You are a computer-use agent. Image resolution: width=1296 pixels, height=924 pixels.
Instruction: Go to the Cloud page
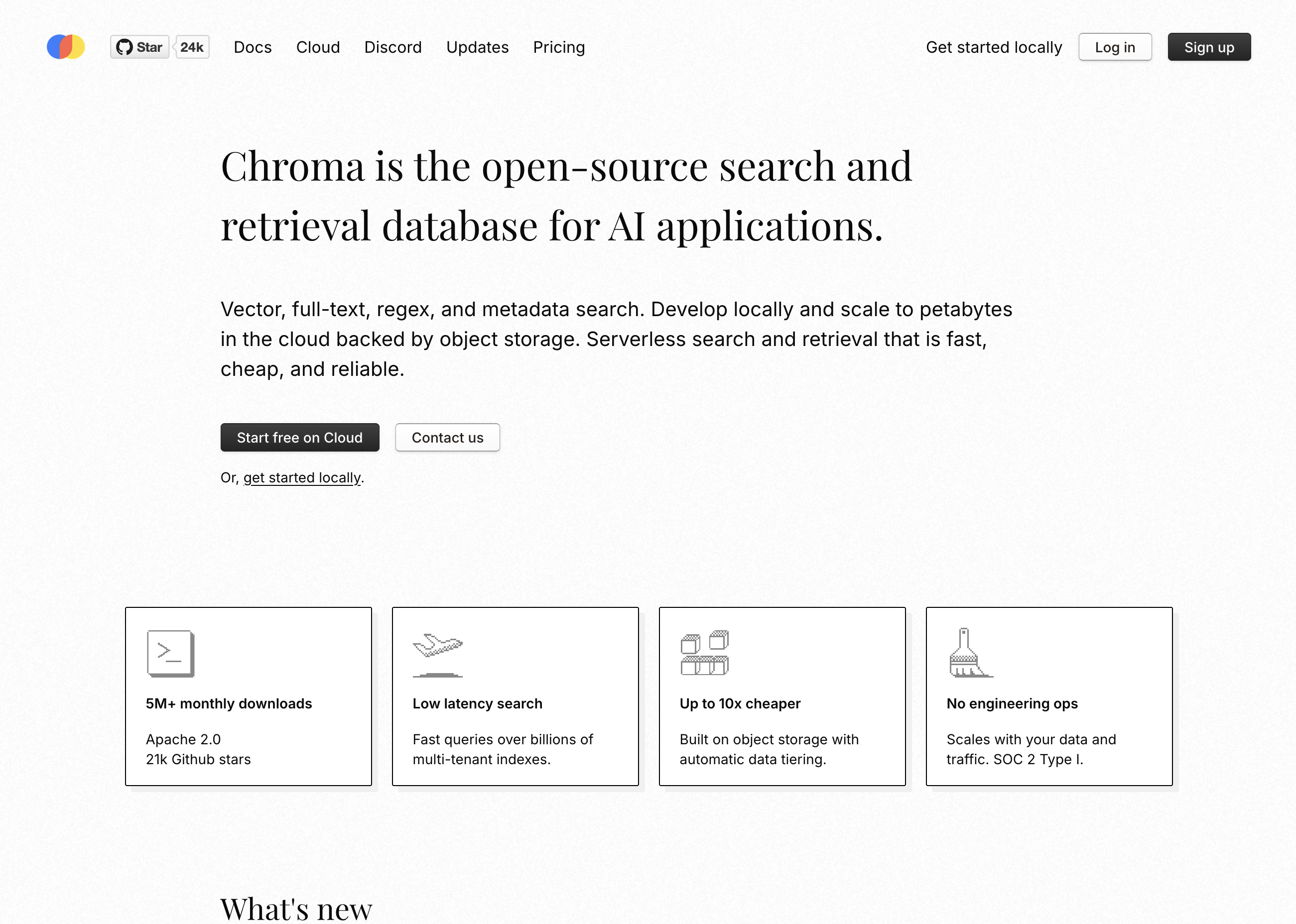(318, 47)
